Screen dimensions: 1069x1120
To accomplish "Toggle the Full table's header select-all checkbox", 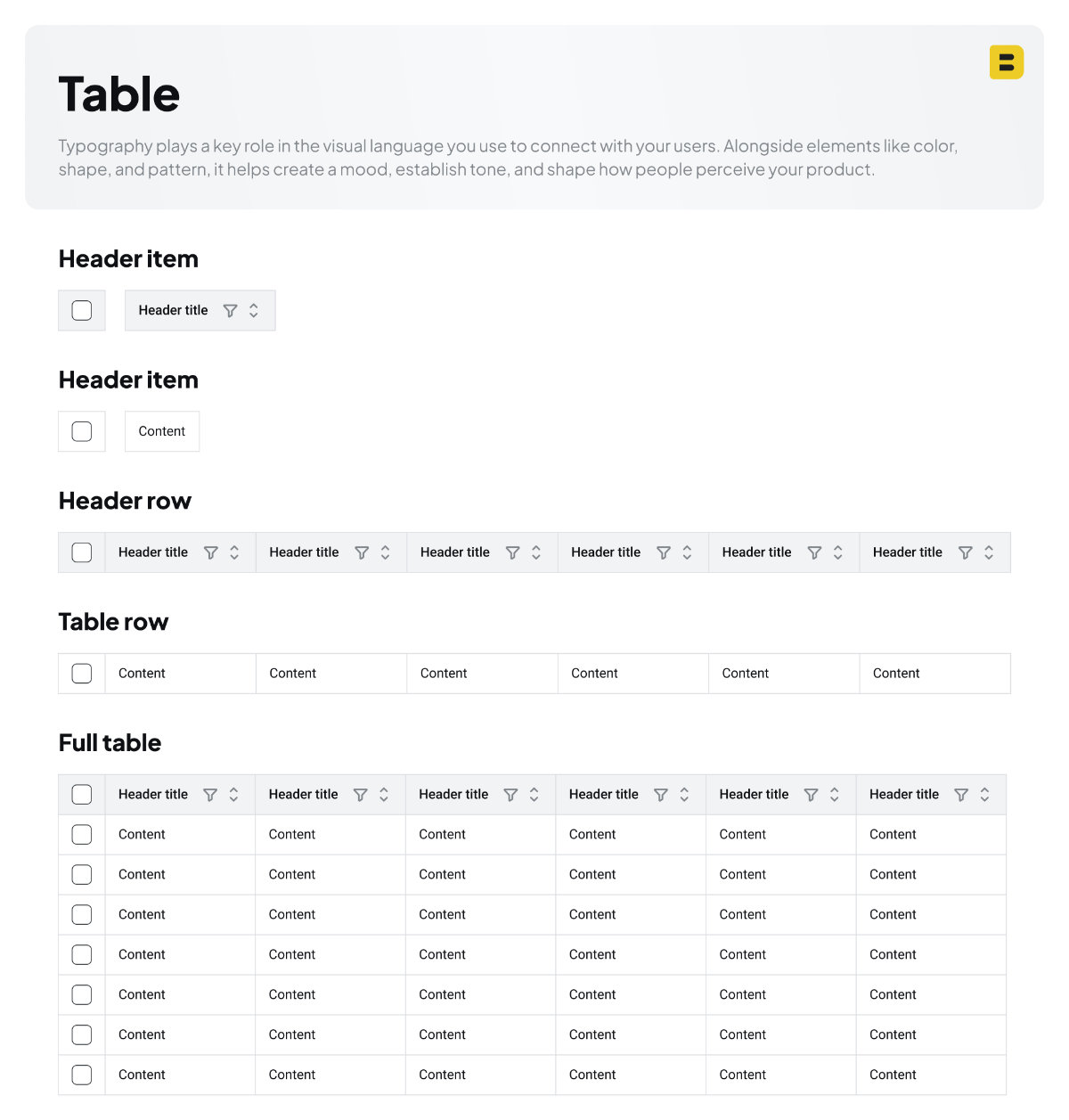I will point(82,795).
